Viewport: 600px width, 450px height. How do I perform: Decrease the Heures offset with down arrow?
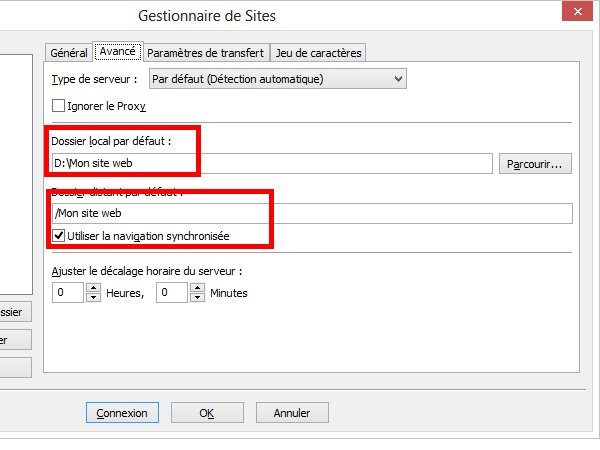tap(93, 297)
